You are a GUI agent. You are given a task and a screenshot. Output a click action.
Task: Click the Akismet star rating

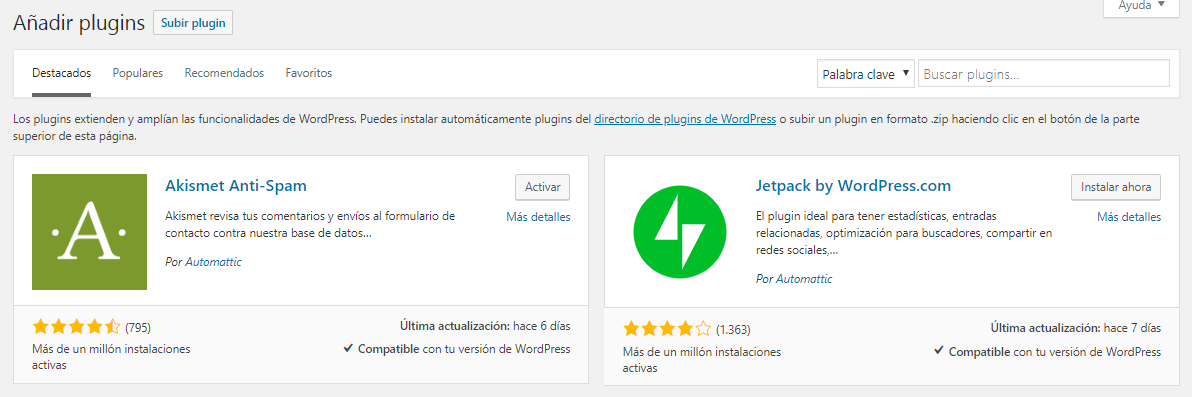click(x=76, y=327)
